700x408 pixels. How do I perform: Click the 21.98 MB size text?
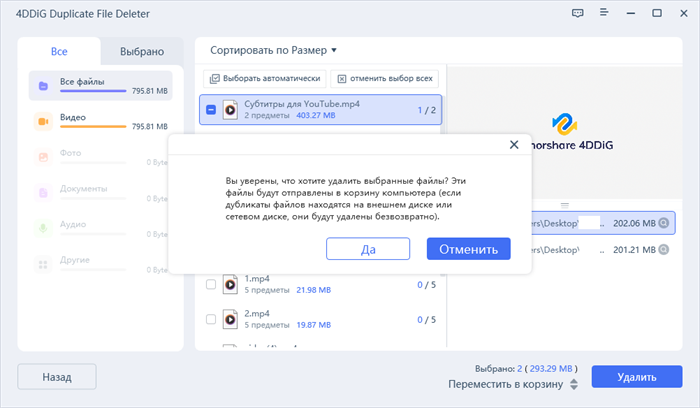(x=314, y=290)
